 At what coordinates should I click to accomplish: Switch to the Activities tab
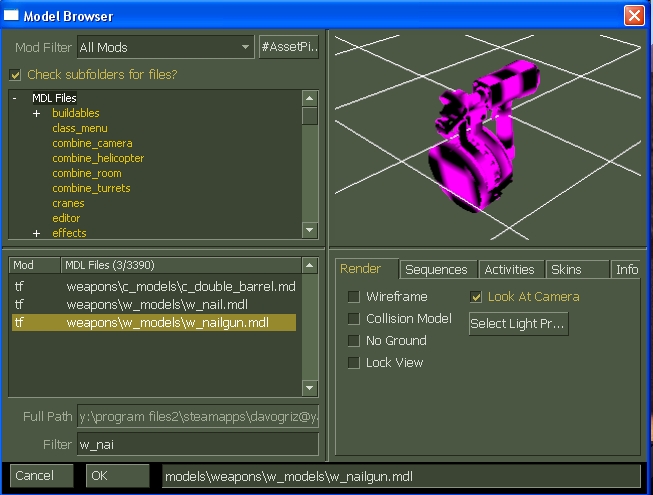(x=510, y=270)
